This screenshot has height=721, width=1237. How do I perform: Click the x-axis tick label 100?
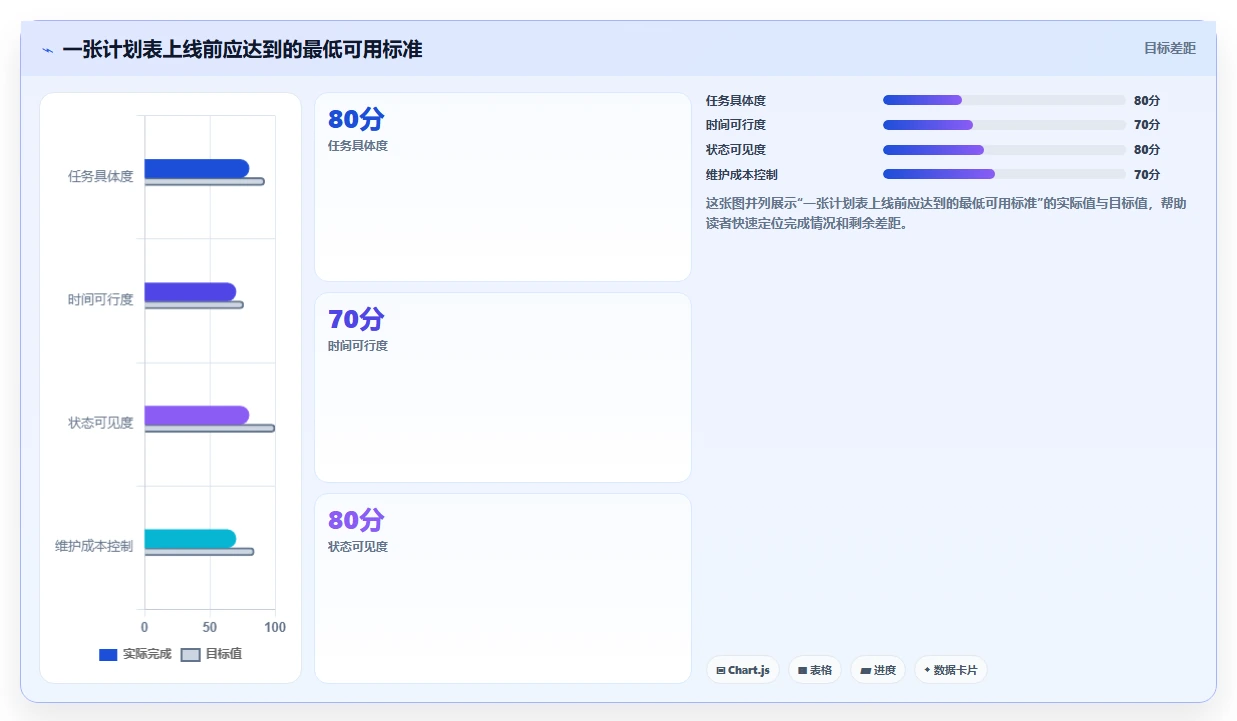(274, 627)
